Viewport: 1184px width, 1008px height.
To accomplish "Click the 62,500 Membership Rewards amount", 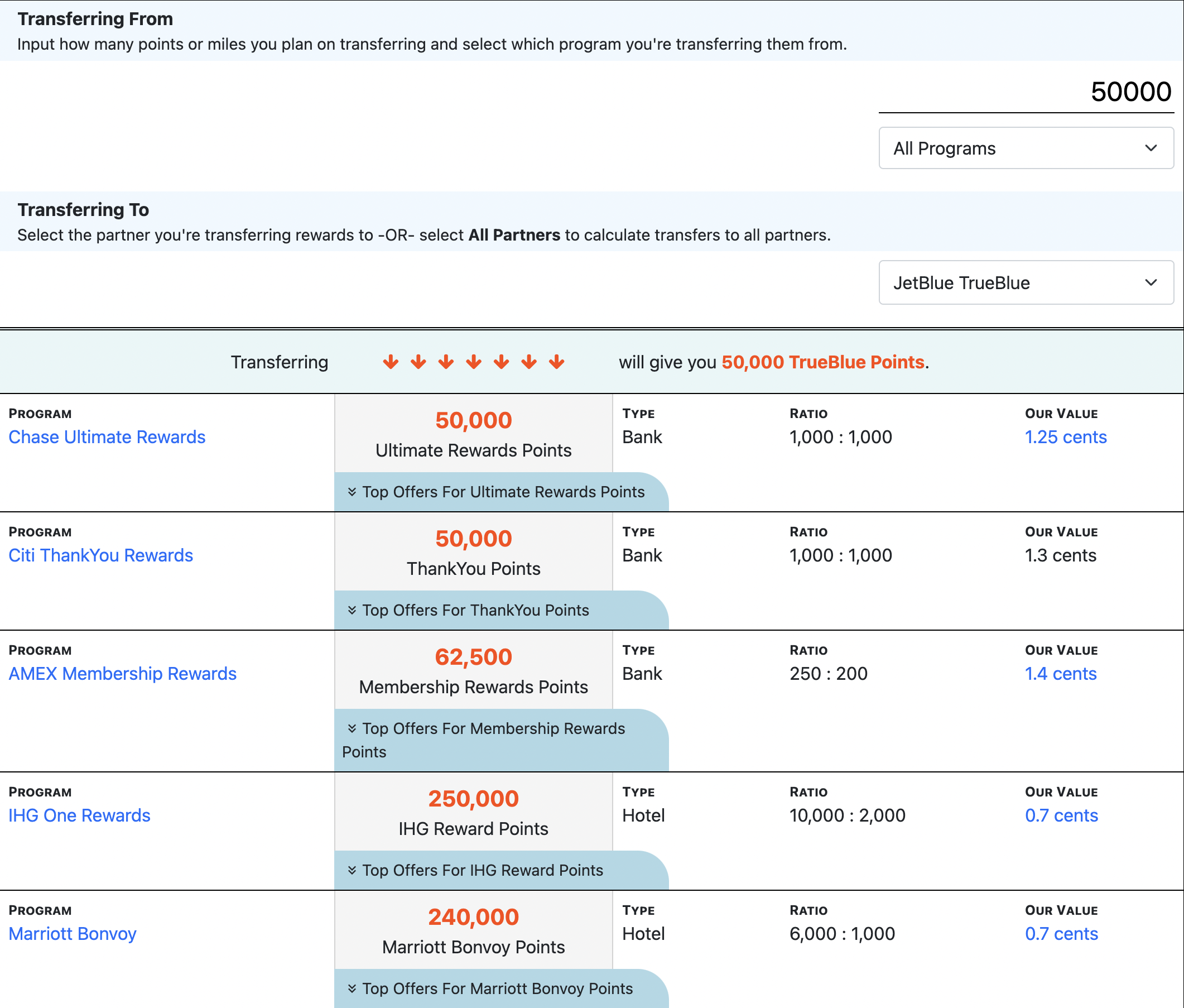I will [474, 657].
